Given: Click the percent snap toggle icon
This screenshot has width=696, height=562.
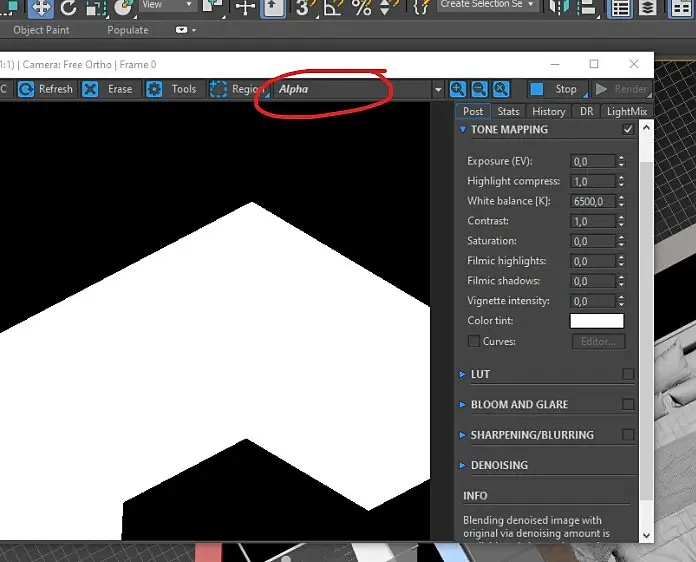Looking at the screenshot, I should [x=361, y=8].
